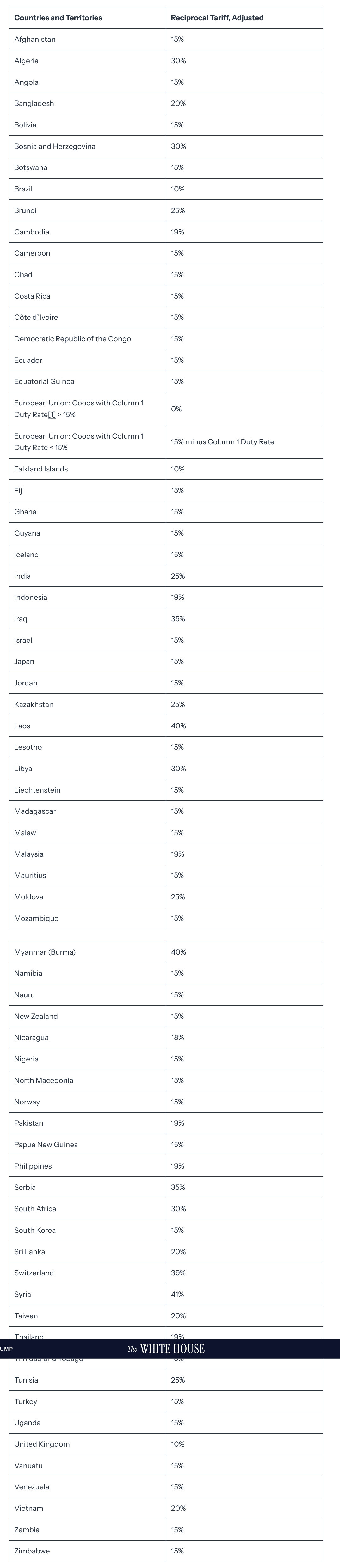Click Syria's 41% tariff value
340x1568 pixels.
click(x=177, y=1294)
